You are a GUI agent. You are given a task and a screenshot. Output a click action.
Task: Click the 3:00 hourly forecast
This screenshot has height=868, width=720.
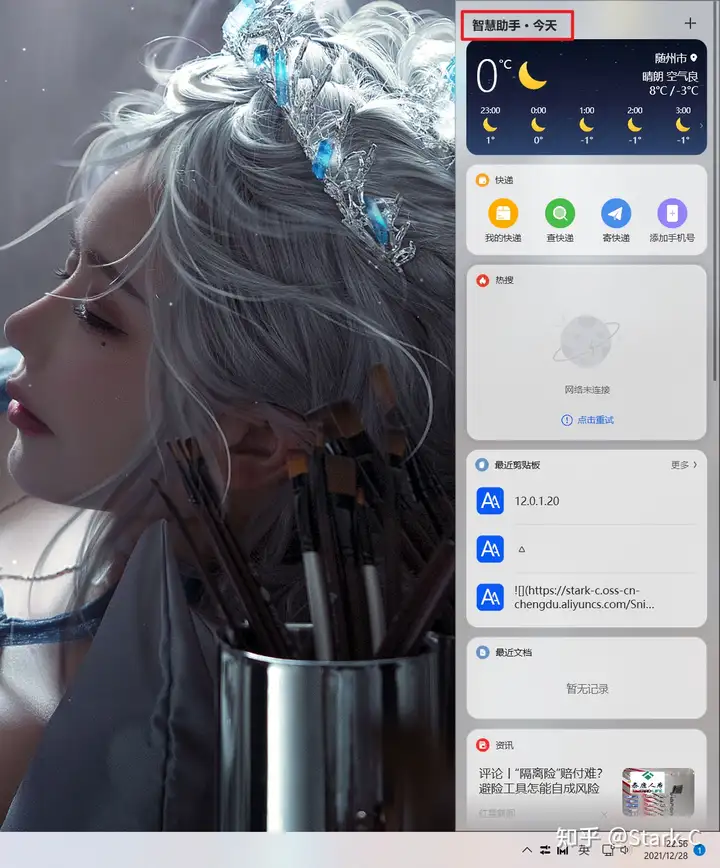point(683,125)
